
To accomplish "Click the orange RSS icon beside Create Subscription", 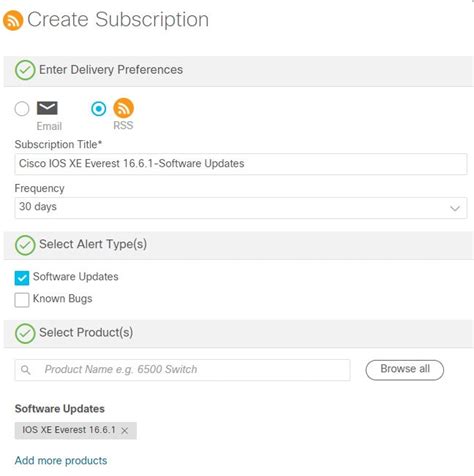I will pyautogui.click(x=13, y=20).
